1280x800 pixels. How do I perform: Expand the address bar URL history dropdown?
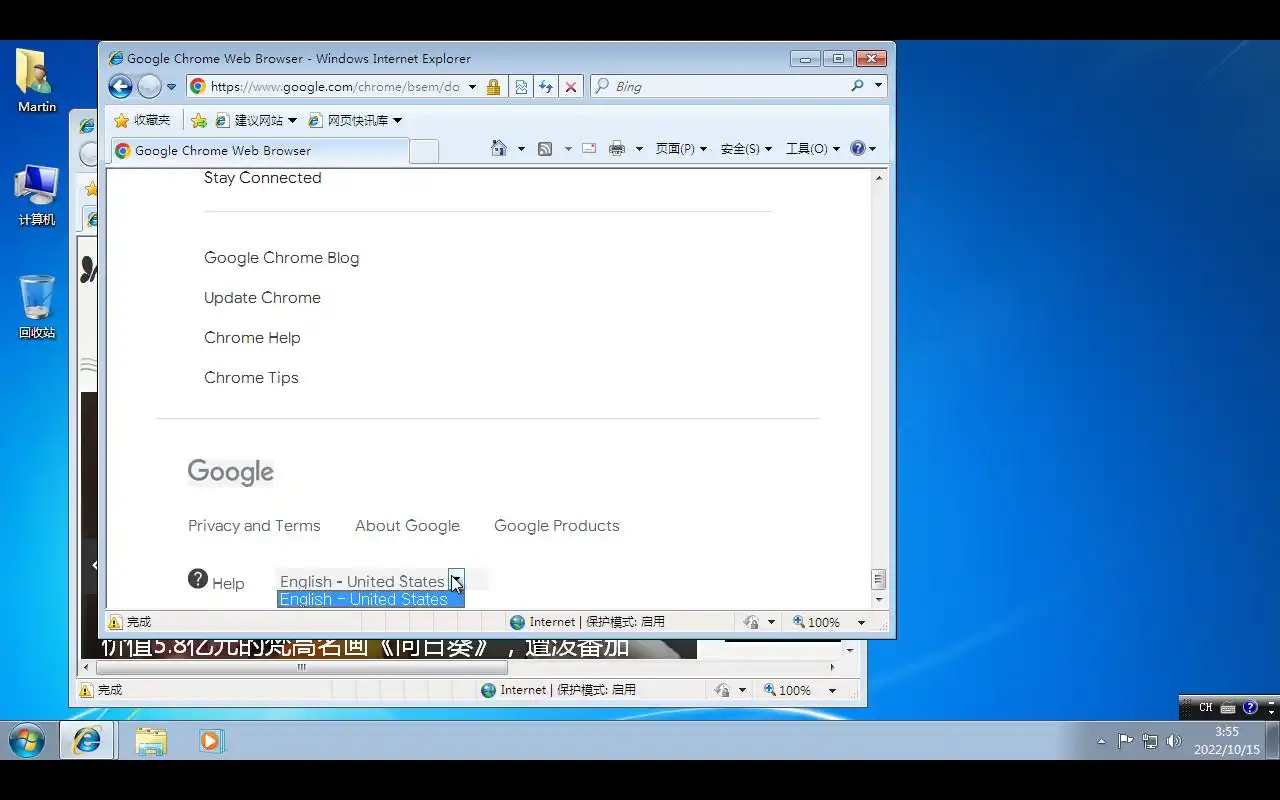(x=472, y=87)
